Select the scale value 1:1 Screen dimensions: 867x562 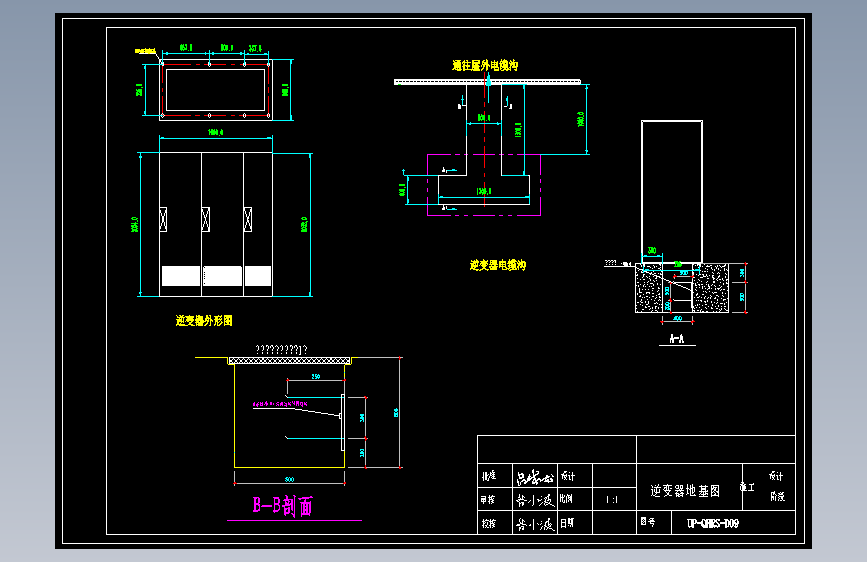pos(612,499)
